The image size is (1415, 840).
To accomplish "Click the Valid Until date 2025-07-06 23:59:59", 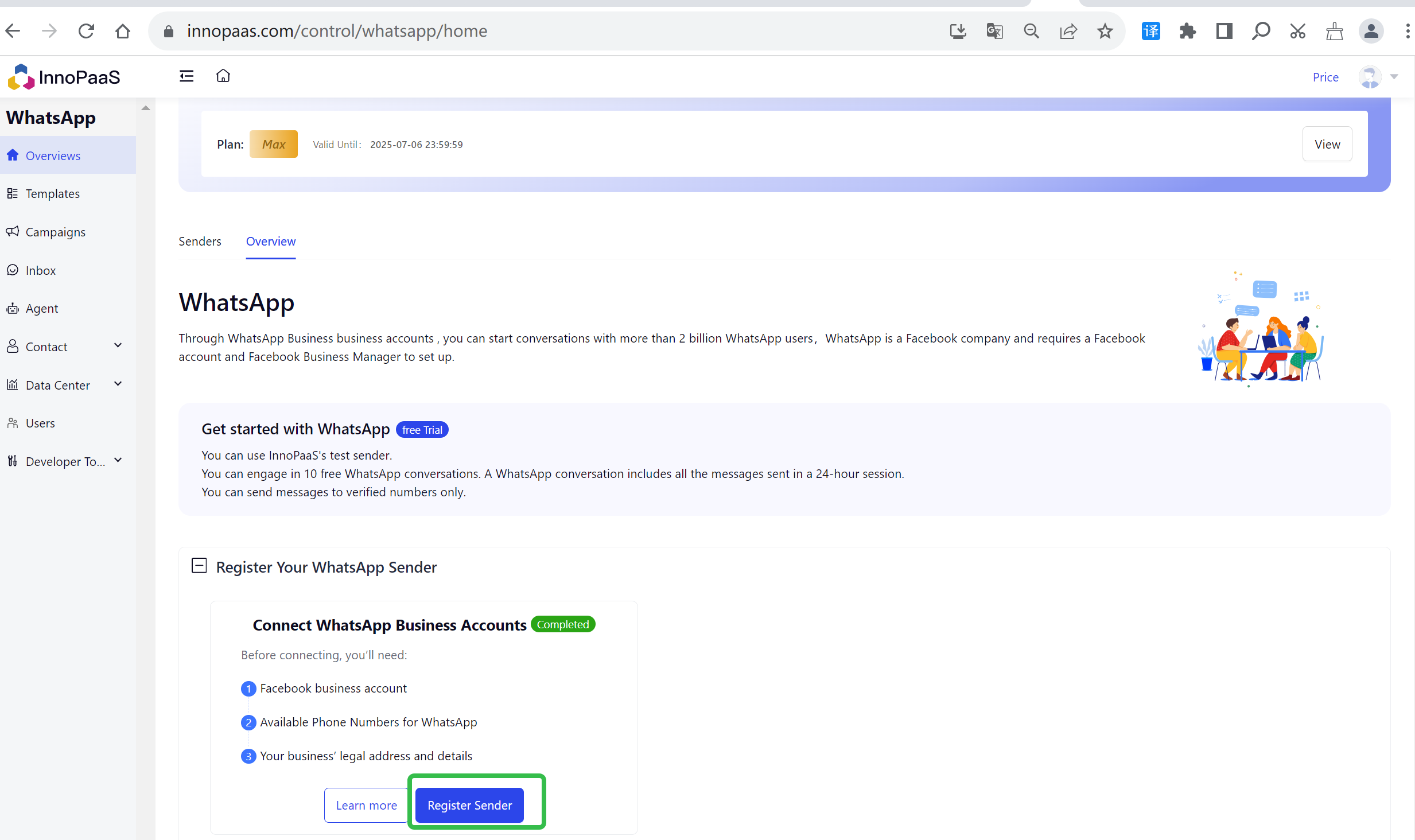I will [x=417, y=145].
